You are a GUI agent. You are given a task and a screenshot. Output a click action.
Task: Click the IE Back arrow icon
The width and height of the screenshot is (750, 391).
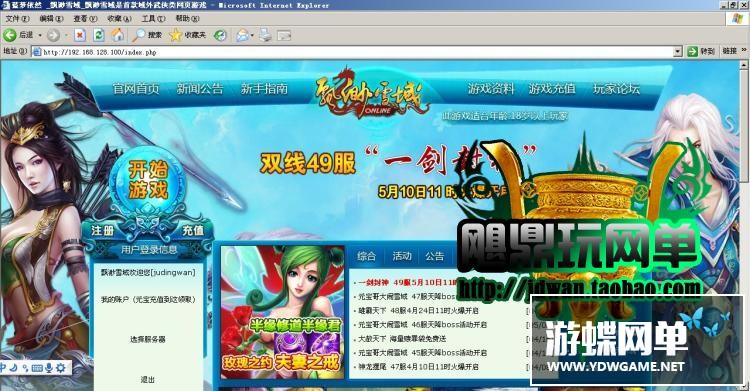coord(10,35)
